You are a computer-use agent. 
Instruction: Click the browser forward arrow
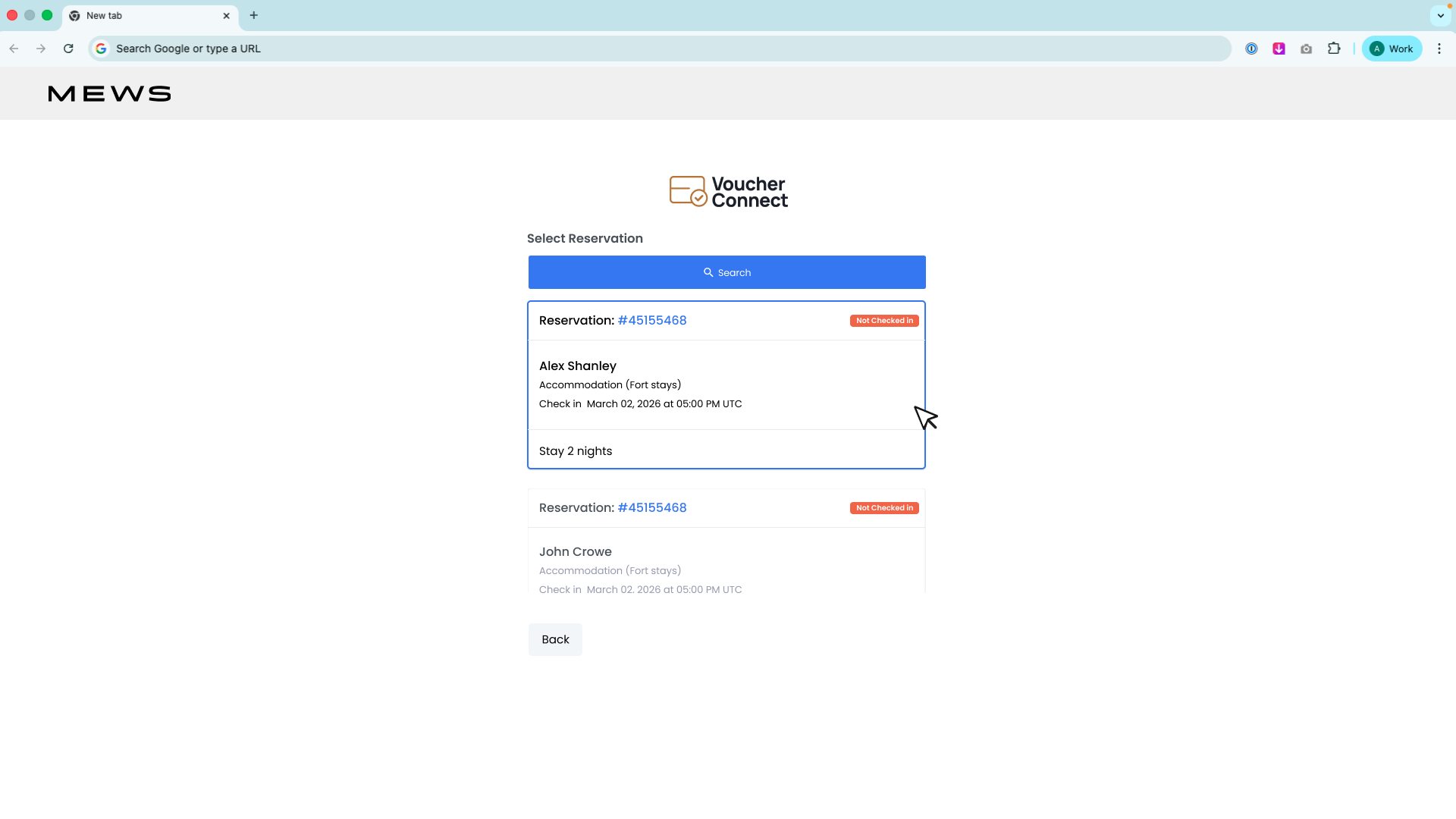tap(41, 49)
